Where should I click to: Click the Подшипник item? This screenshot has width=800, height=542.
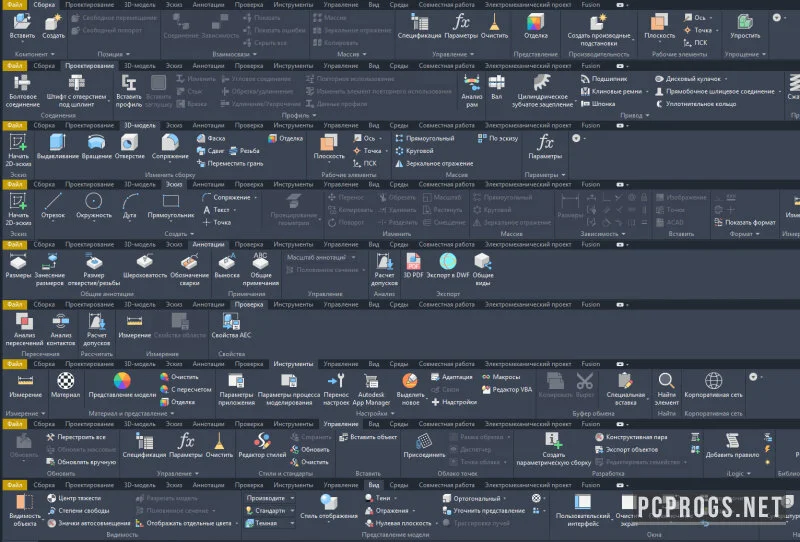(604, 79)
